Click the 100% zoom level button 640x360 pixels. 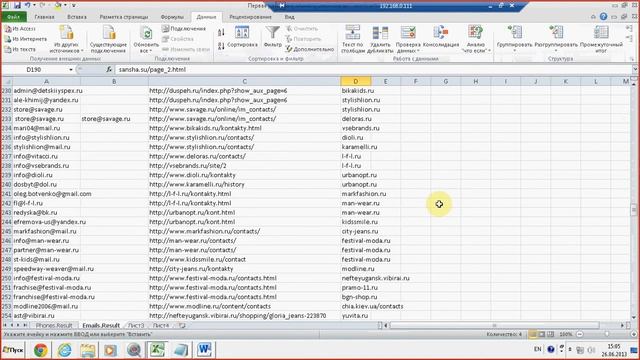click(x=566, y=334)
